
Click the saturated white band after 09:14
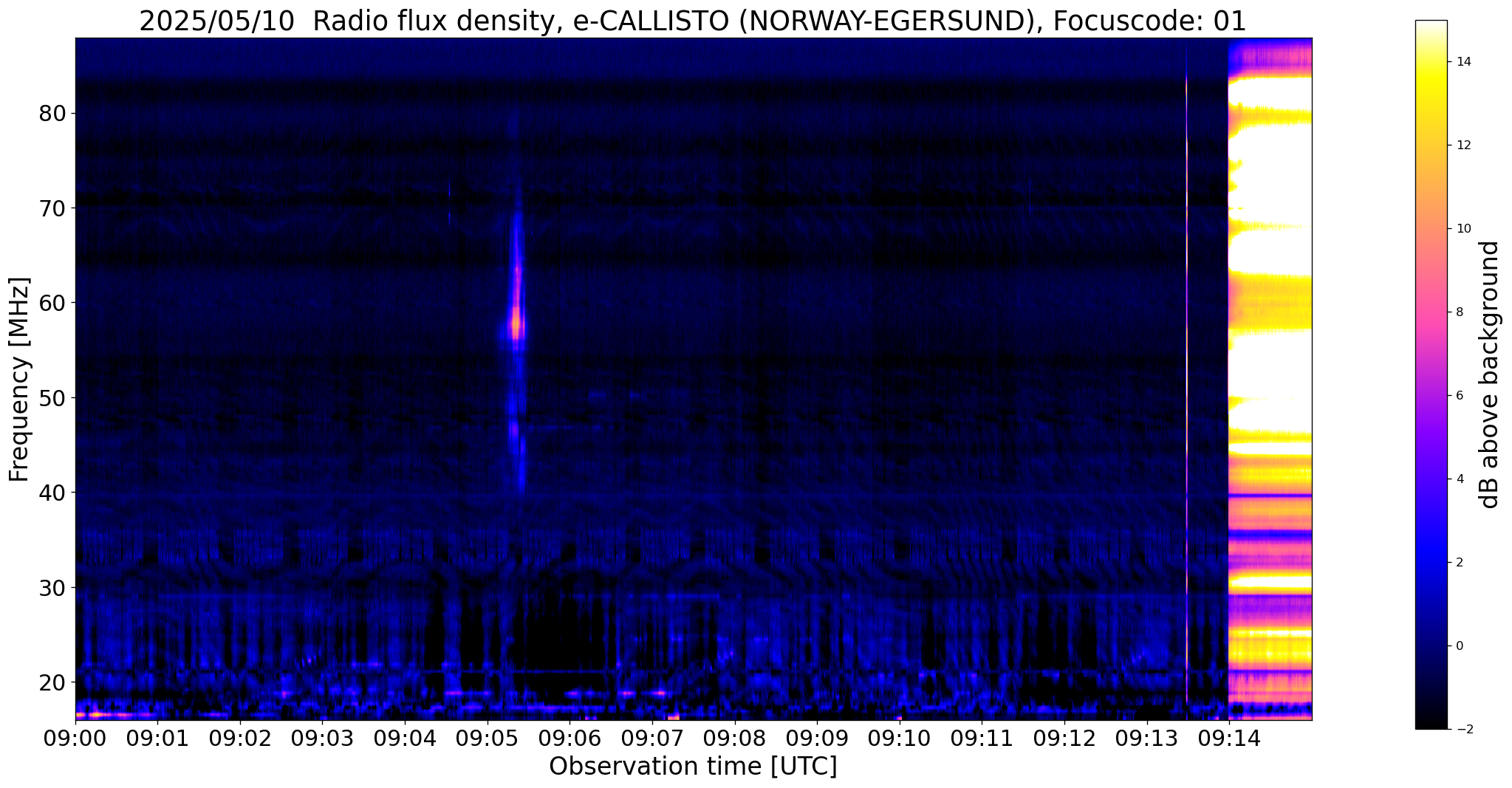pyautogui.click(x=1270, y=369)
